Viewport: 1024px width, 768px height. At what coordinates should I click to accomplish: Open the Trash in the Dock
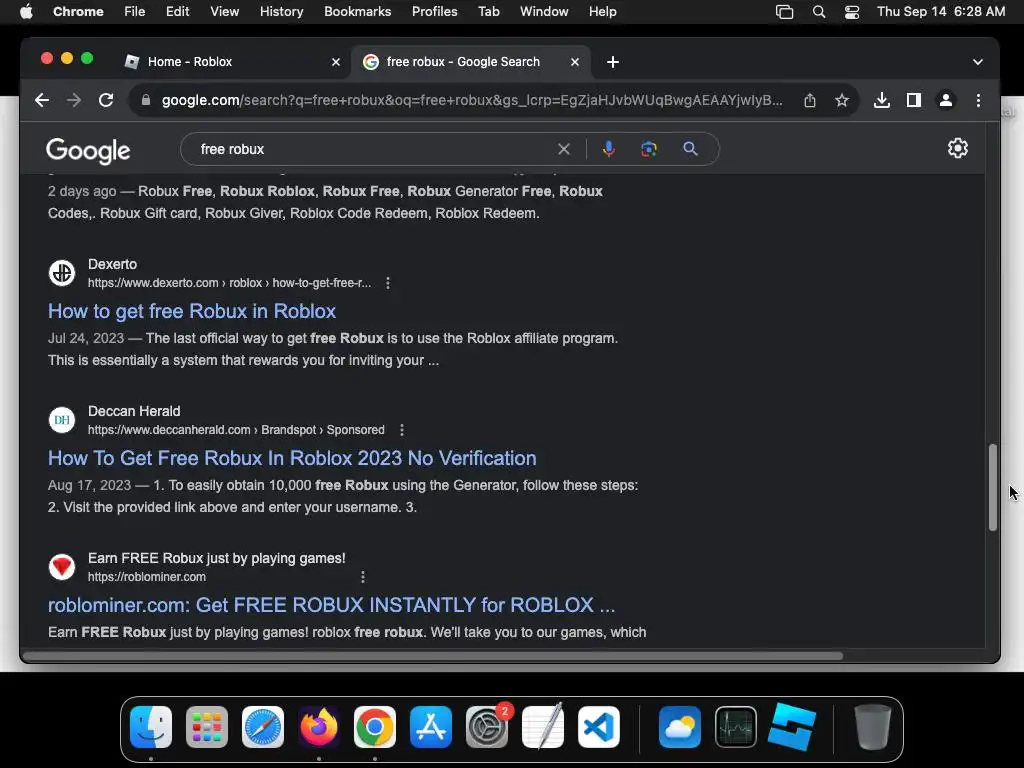pos(873,727)
